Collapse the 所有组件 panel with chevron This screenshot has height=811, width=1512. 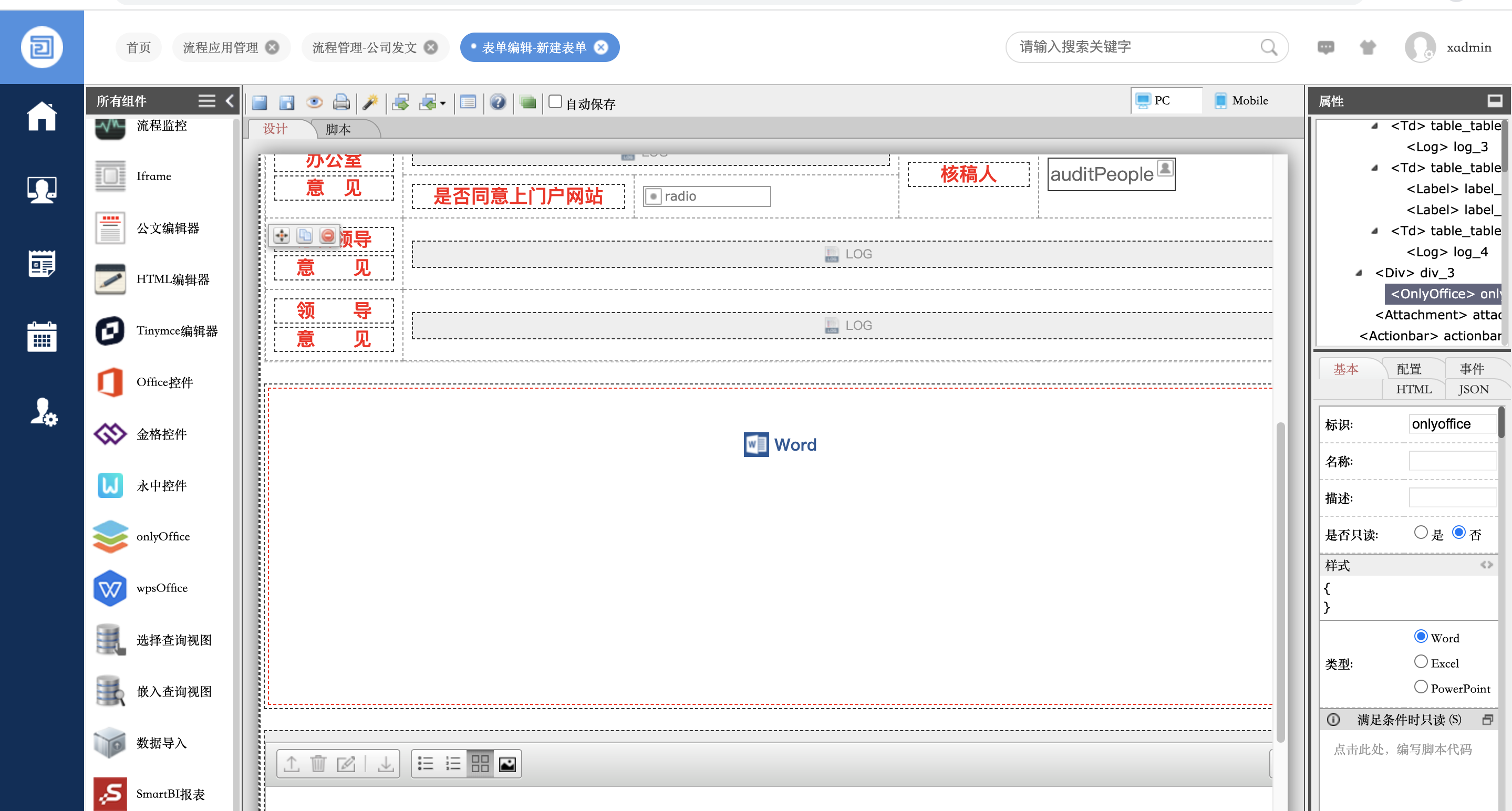tap(230, 101)
